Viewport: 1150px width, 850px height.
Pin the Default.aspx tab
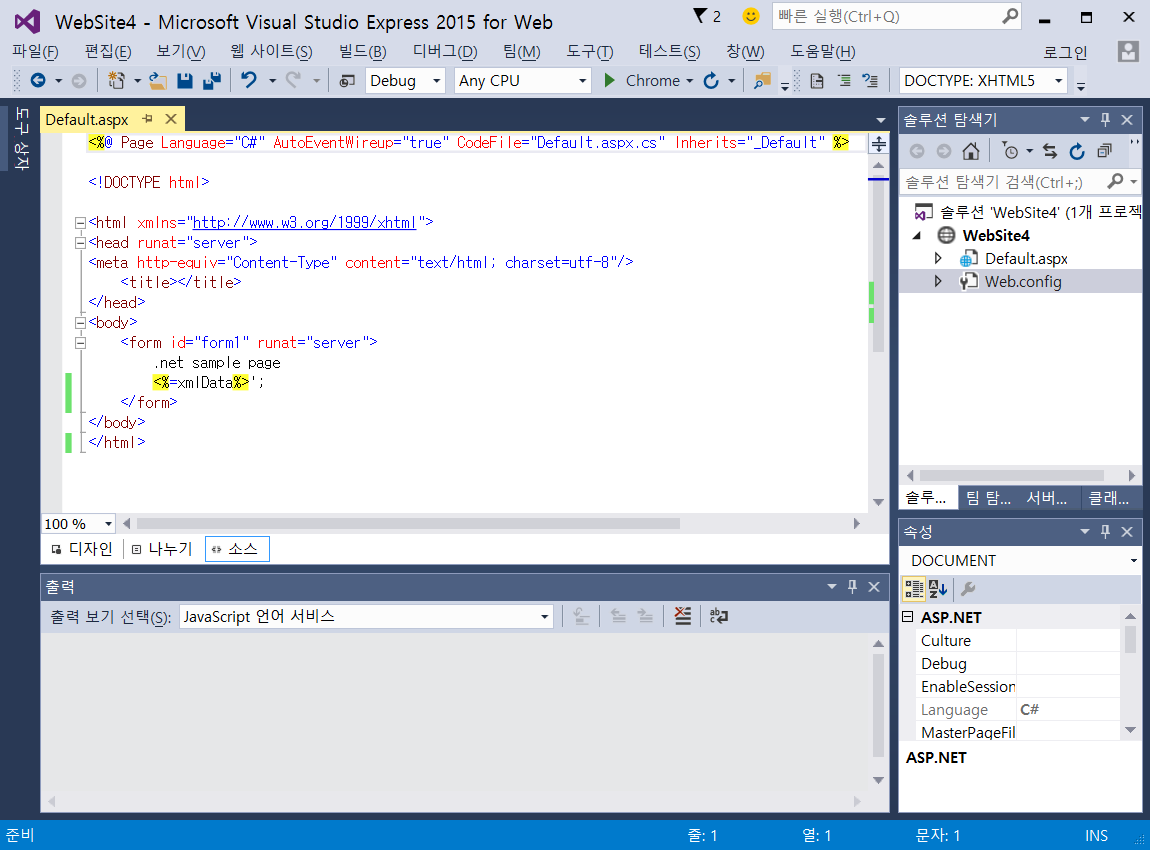coord(148,119)
